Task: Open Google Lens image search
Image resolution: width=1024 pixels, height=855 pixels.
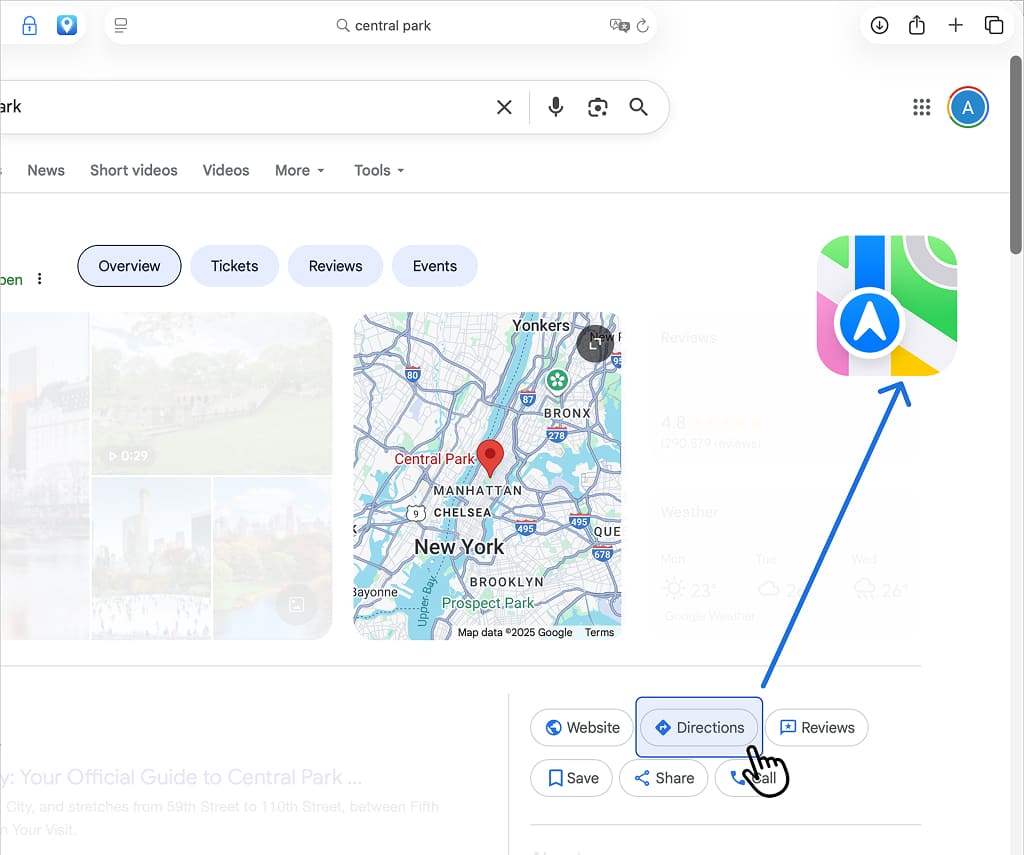Action: click(x=598, y=107)
